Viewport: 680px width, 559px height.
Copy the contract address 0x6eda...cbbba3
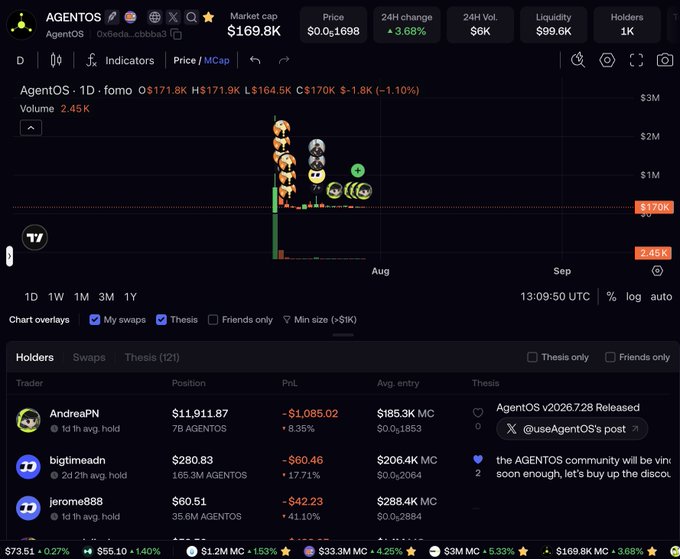[x=176, y=34]
